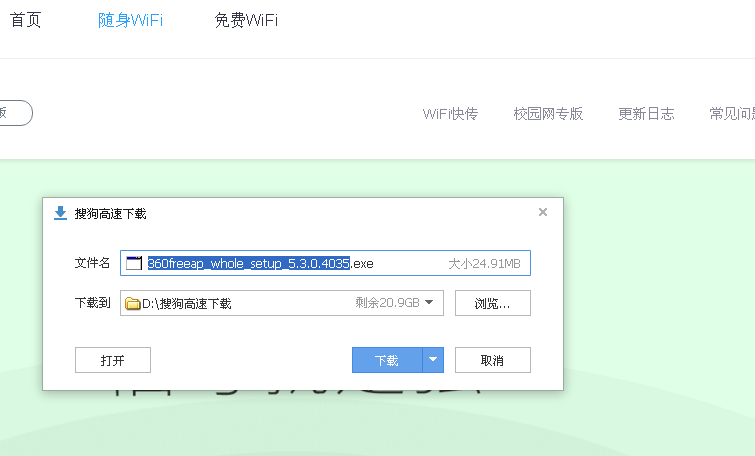Edit the file name input field

pyautogui.click(x=325, y=263)
